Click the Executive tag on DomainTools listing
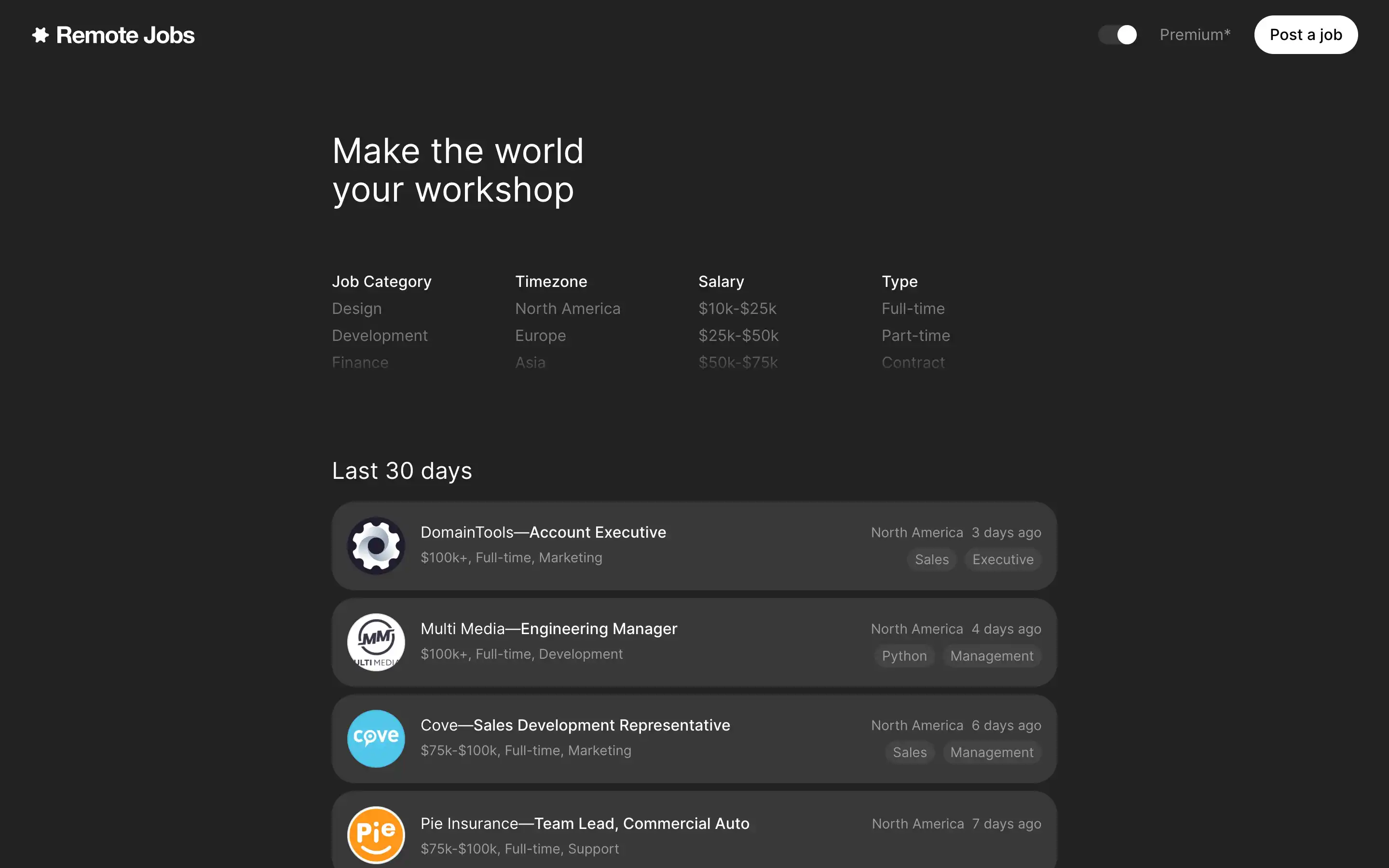The width and height of the screenshot is (1389, 868). 1003,560
